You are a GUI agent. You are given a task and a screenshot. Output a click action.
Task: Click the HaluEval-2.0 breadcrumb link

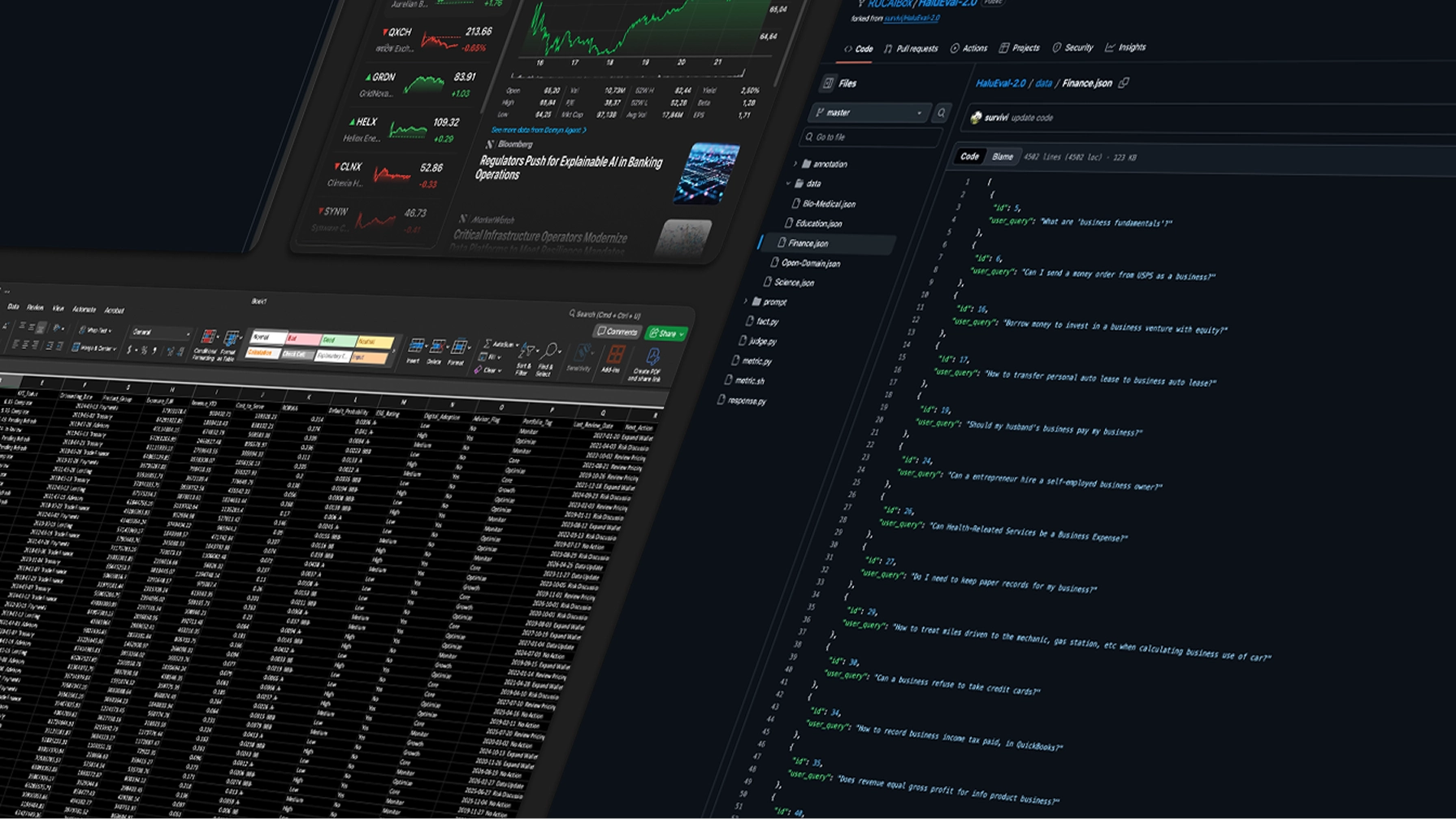(x=1000, y=83)
